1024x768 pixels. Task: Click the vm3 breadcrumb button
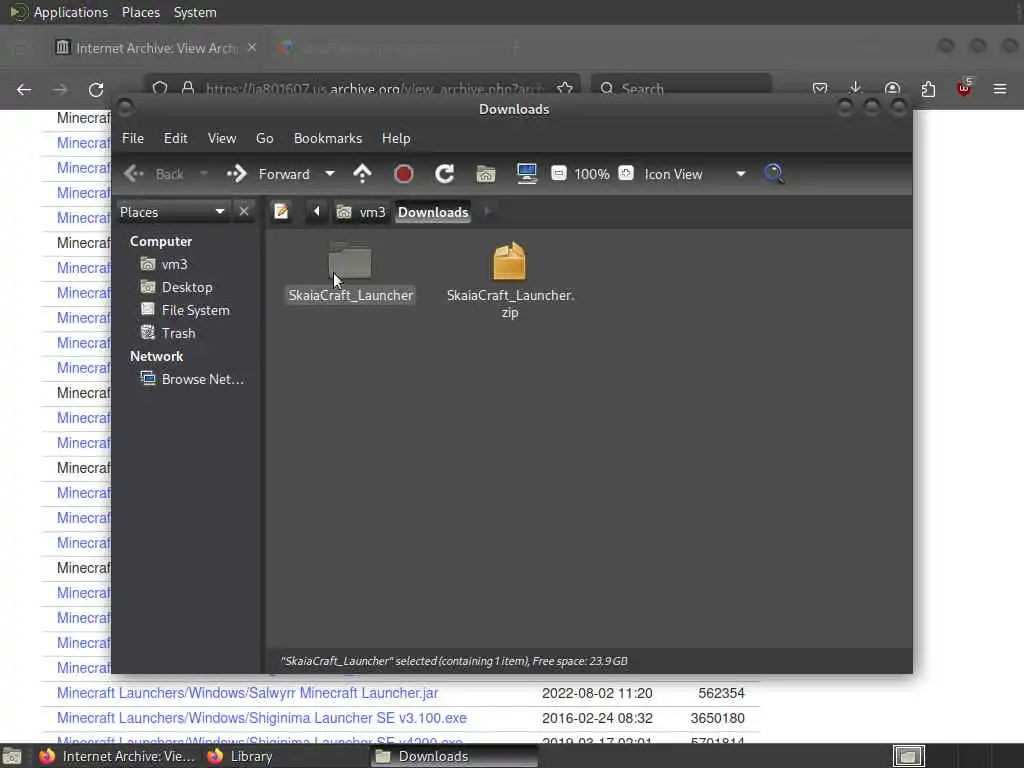click(x=361, y=212)
